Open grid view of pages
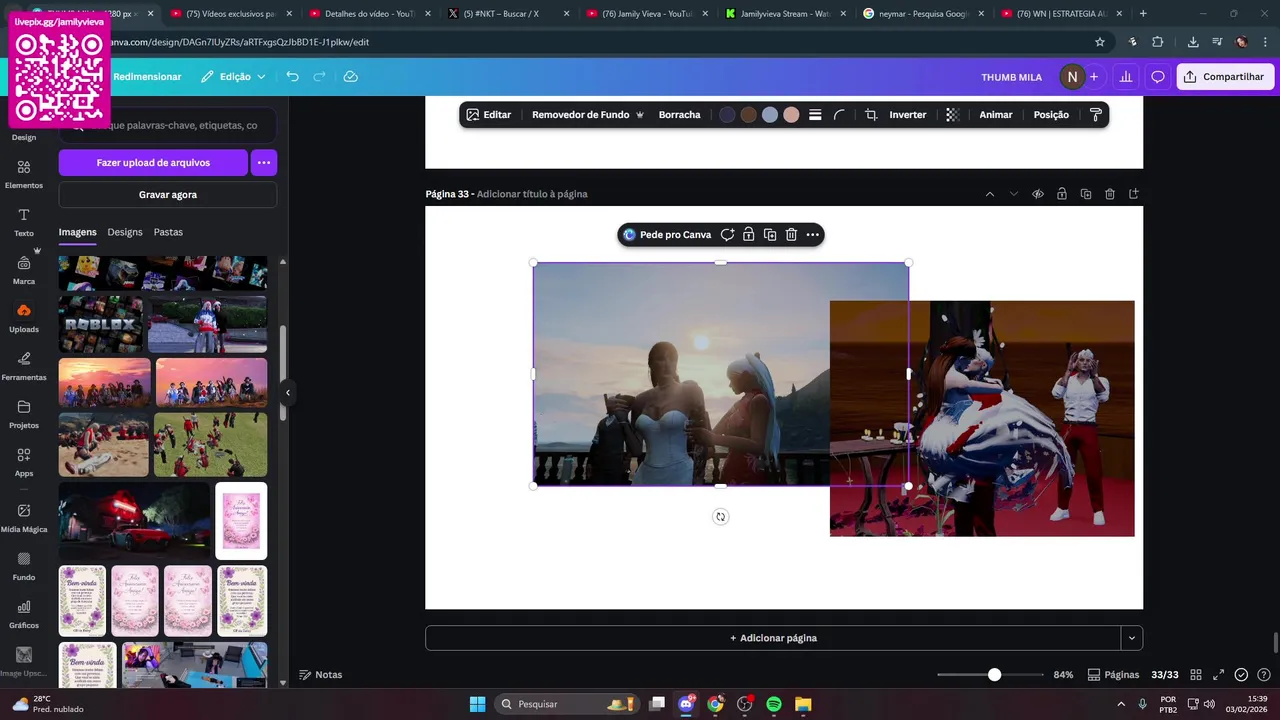The height and width of the screenshot is (720, 1280). 1195,675
